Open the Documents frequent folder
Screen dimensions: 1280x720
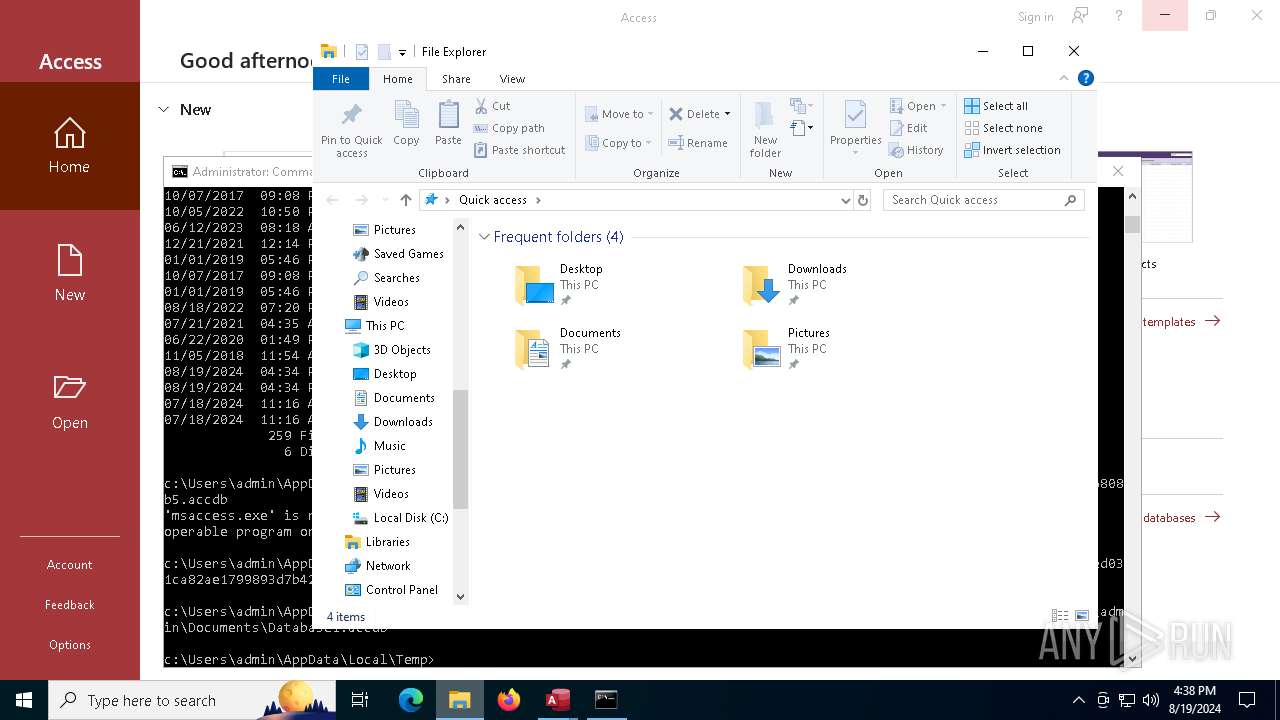(568, 349)
